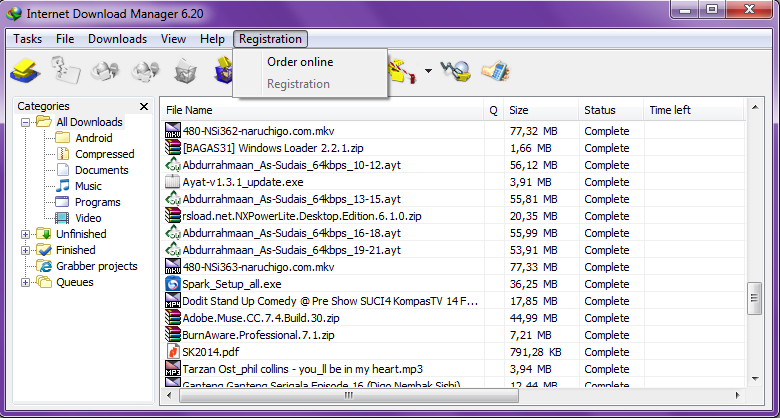Click the archive icon of BurnAware.Professional.7.1.zip

click(x=173, y=334)
